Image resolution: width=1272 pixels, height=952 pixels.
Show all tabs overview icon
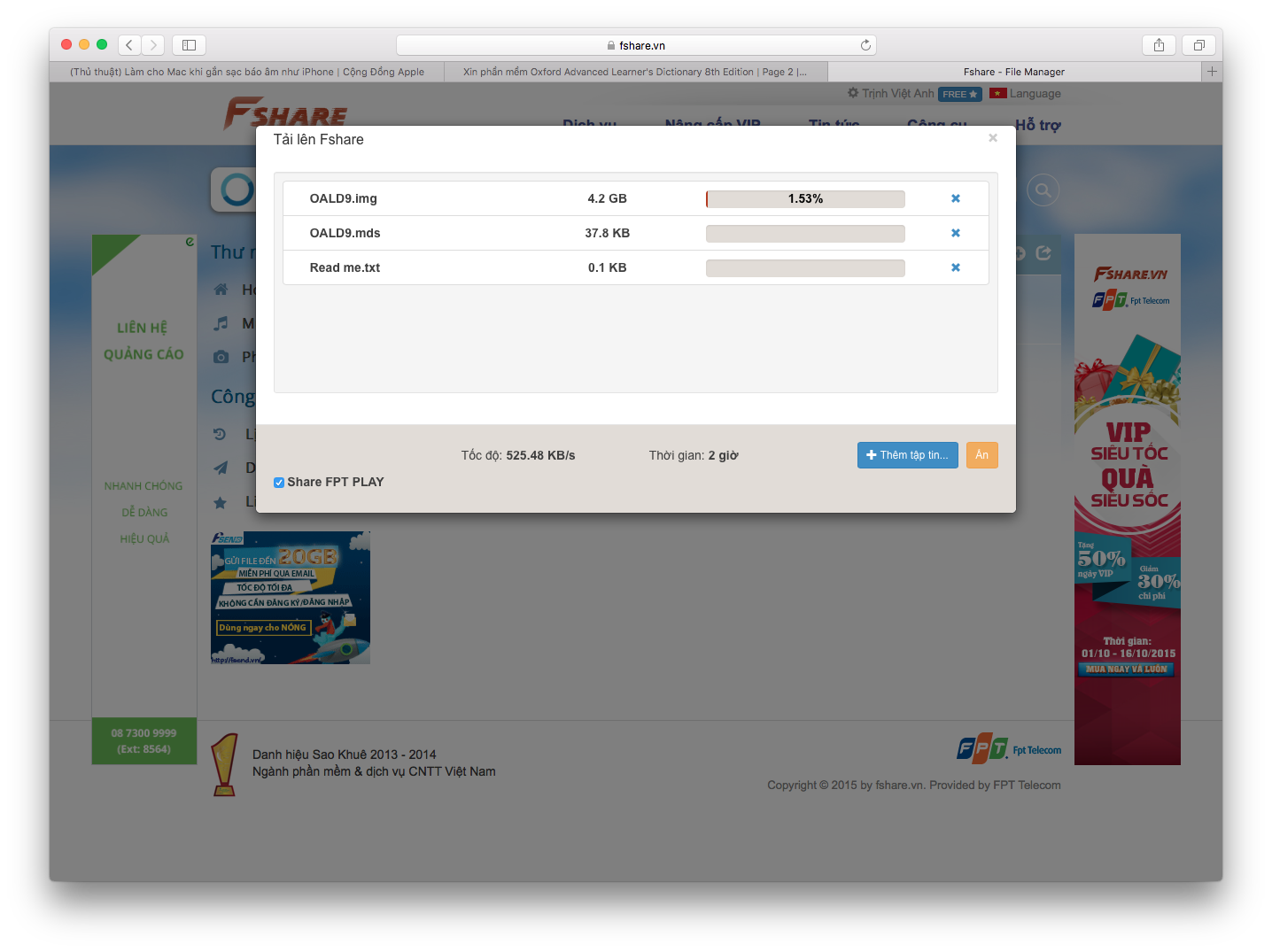point(1198,45)
